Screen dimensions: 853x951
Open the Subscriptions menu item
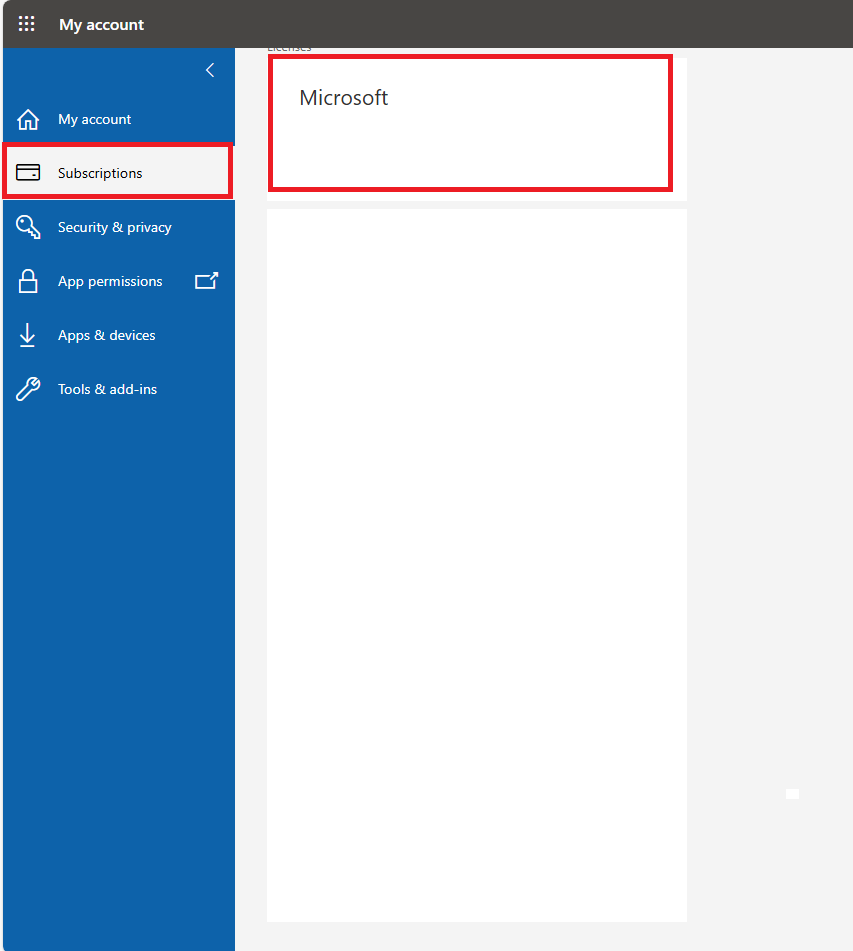(x=118, y=172)
